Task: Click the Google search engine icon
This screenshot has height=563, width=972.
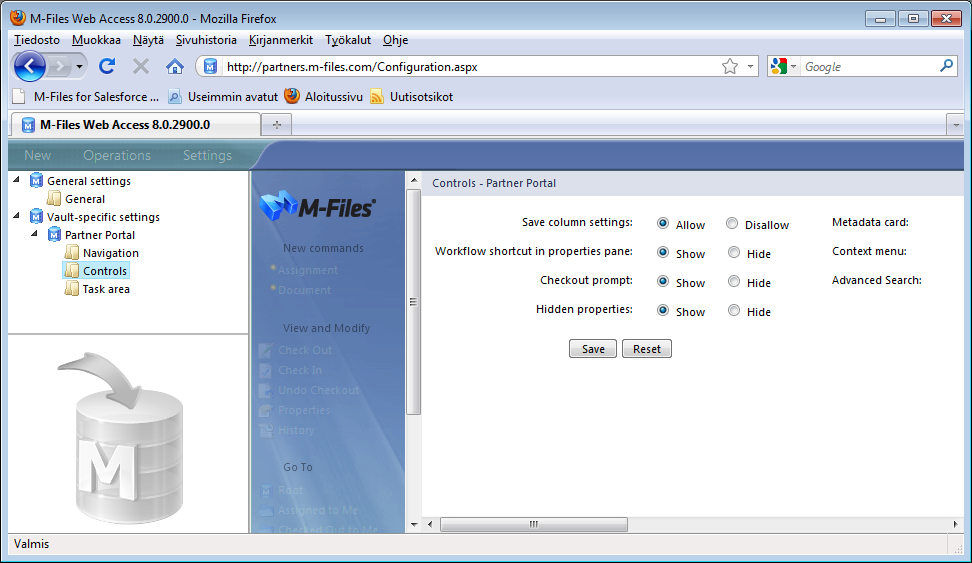Action: [779, 66]
